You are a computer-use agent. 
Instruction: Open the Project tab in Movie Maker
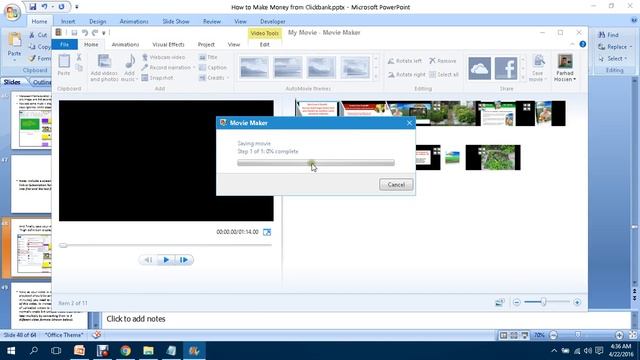[x=206, y=44]
